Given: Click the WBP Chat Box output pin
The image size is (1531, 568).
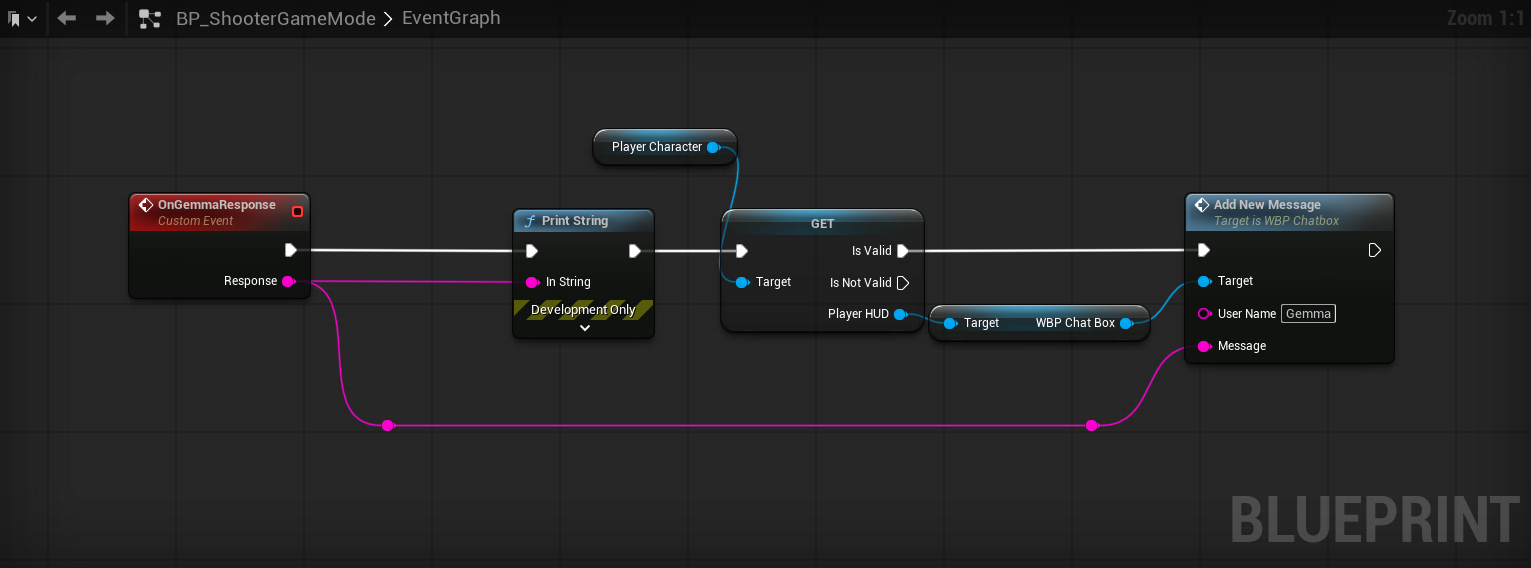Looking at the screenshot, I should (x=1126, y=323).
